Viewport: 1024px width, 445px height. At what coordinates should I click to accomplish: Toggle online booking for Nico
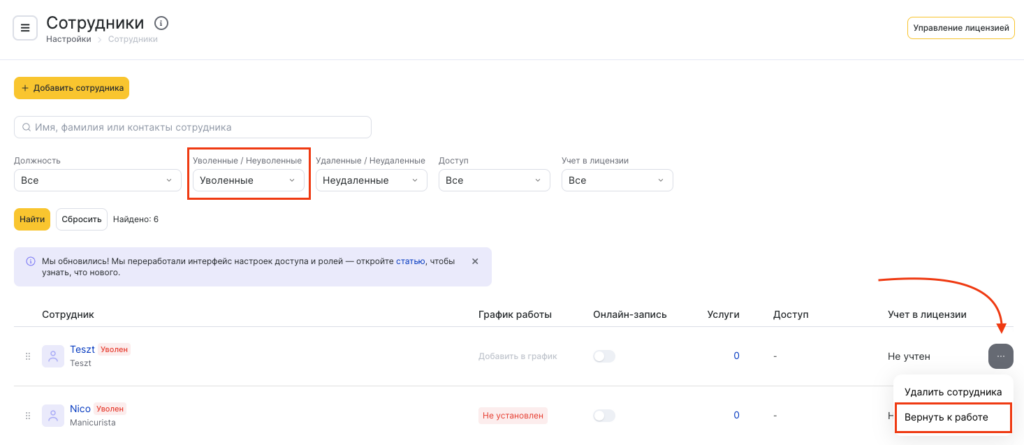[x=604, y=415]
